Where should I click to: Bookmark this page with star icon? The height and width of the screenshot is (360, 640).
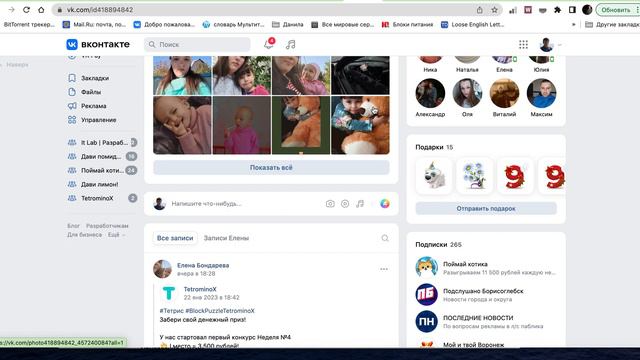[494, 10]
